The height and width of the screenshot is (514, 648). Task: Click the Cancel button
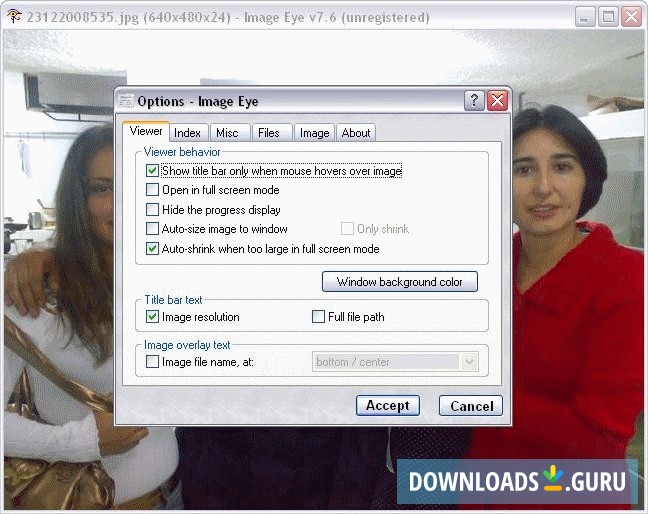click(471, 406)
